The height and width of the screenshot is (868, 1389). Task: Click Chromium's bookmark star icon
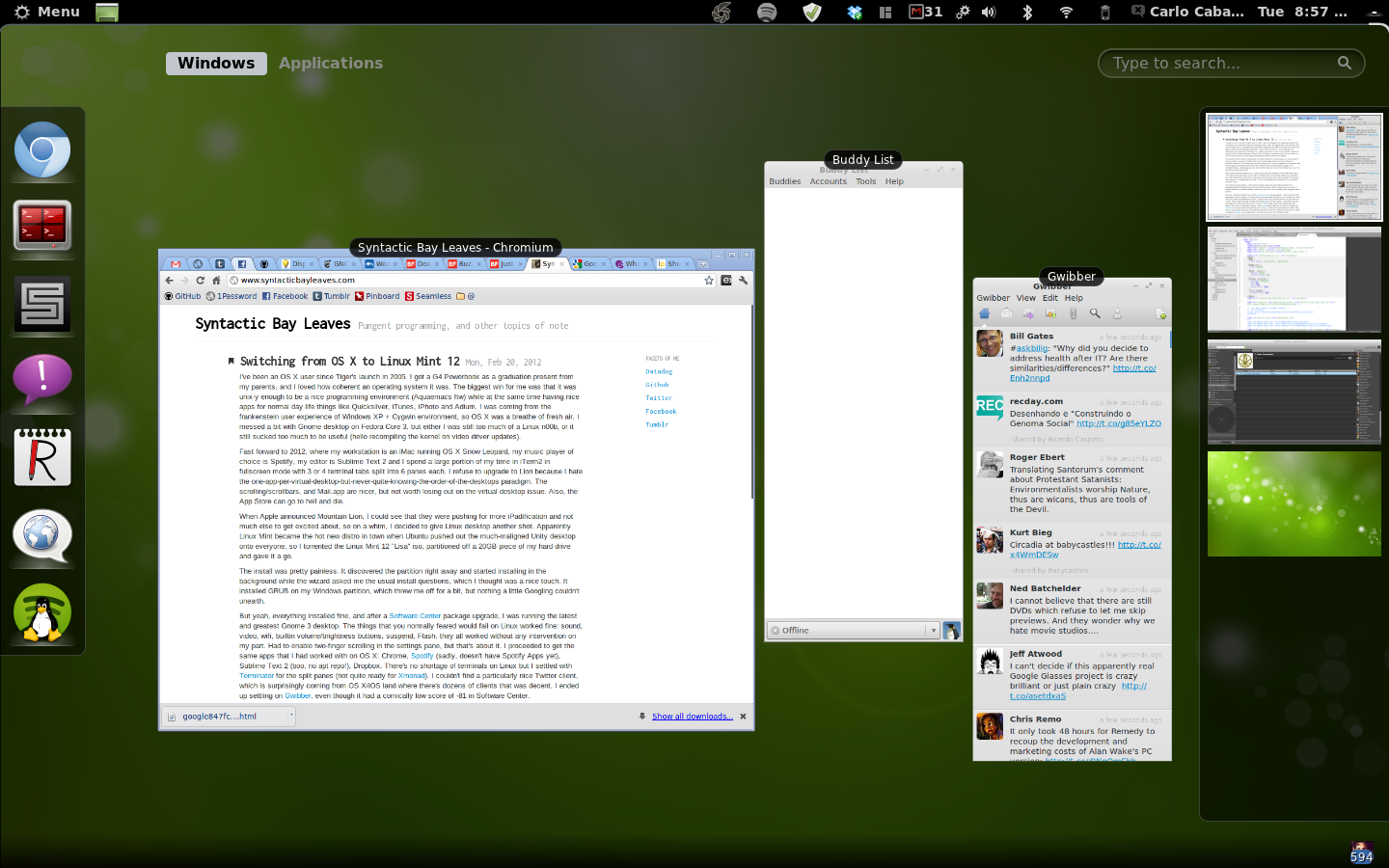coord(709,280)
